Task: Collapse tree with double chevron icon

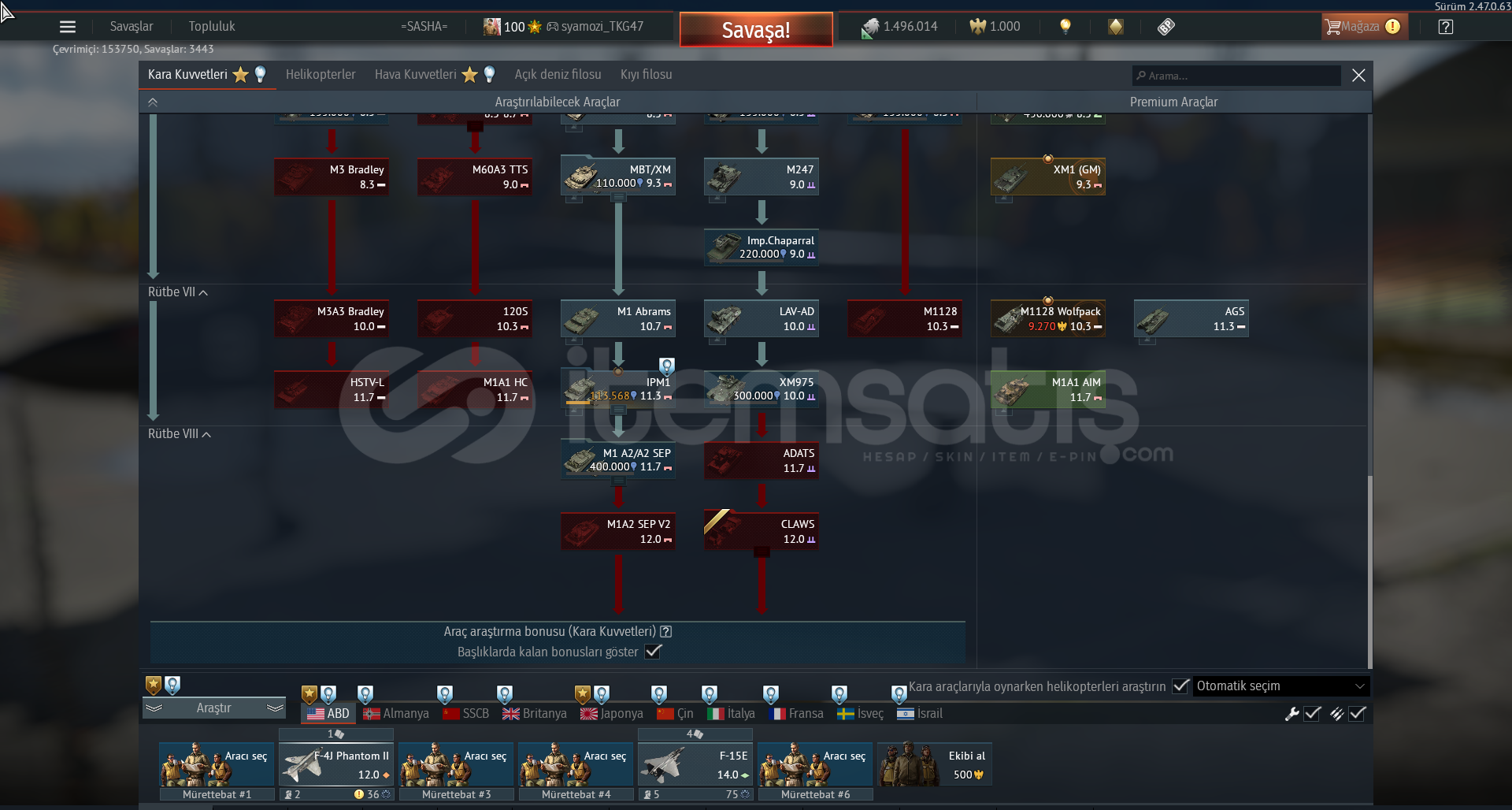Action: click(153, 102)
